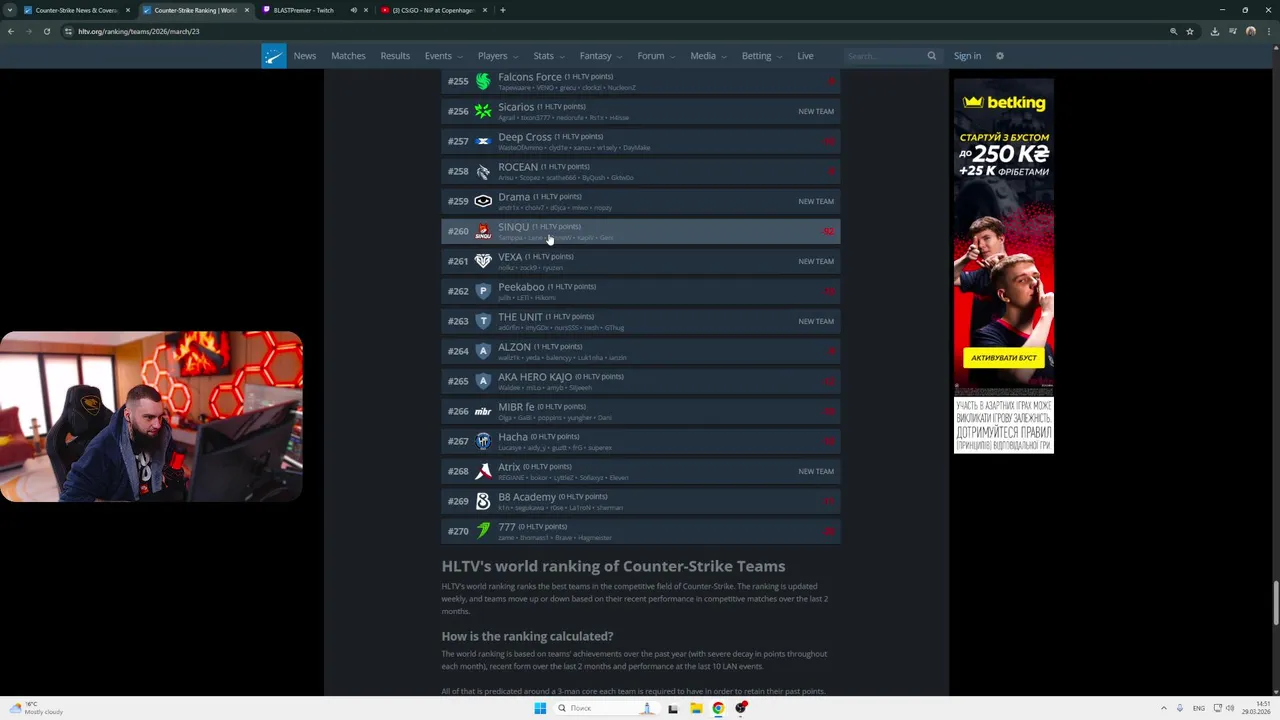Click Sicarios team logo
The width and height of the screenshot is (1280, 720).
click(483, 111)
